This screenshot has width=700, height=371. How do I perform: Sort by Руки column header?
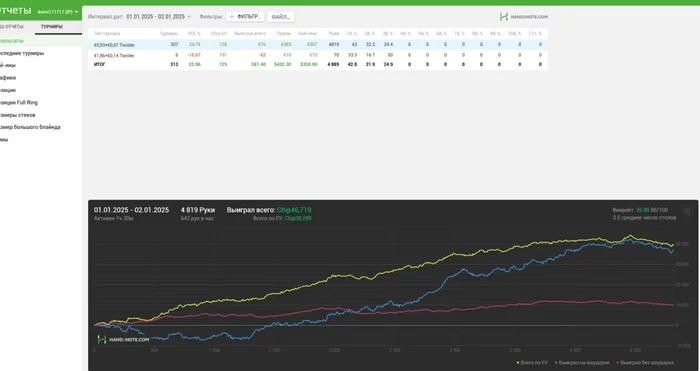tap(333, 33)
